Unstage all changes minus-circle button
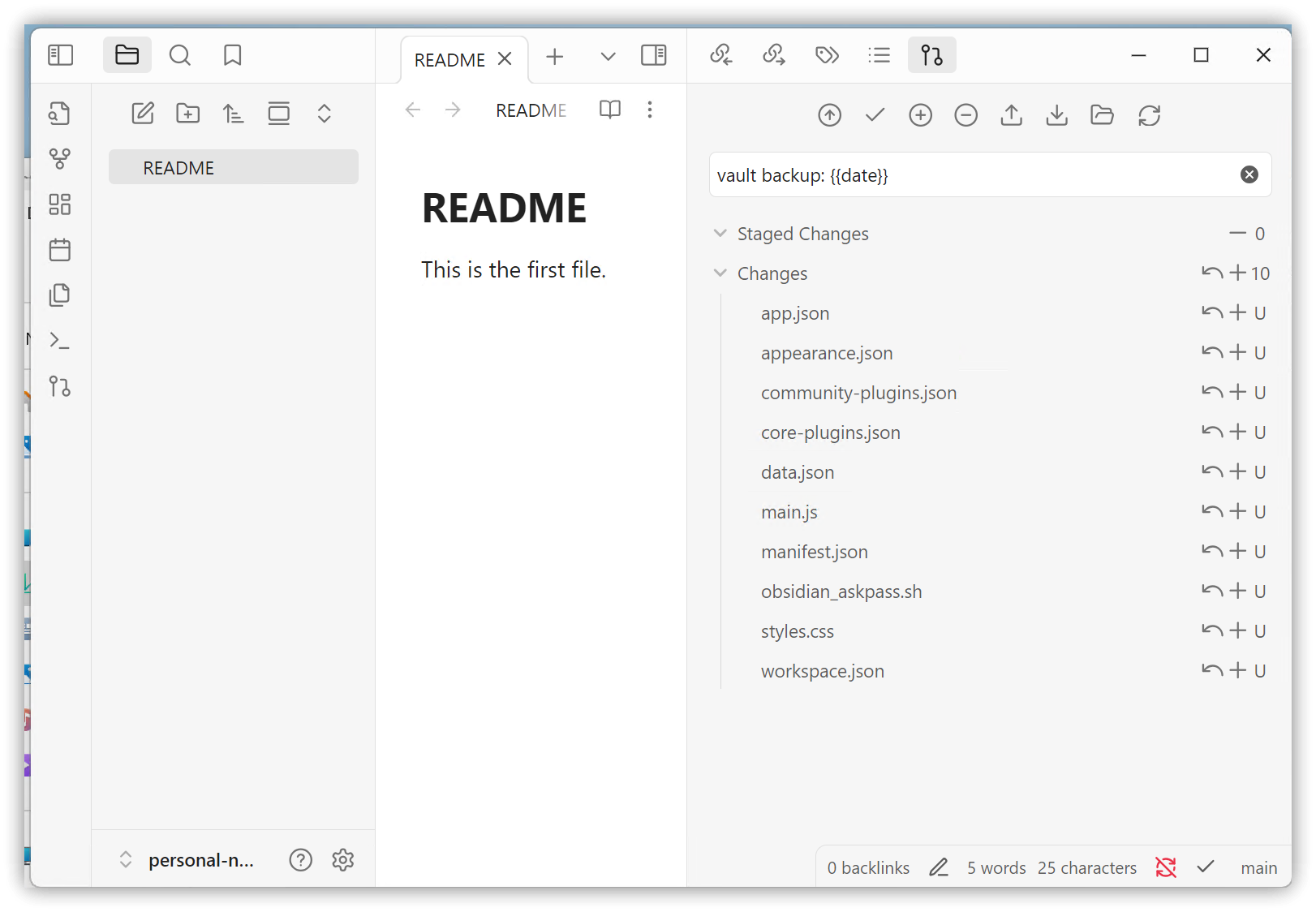This screenshot has height=912, width=1316. coord(965,115)
